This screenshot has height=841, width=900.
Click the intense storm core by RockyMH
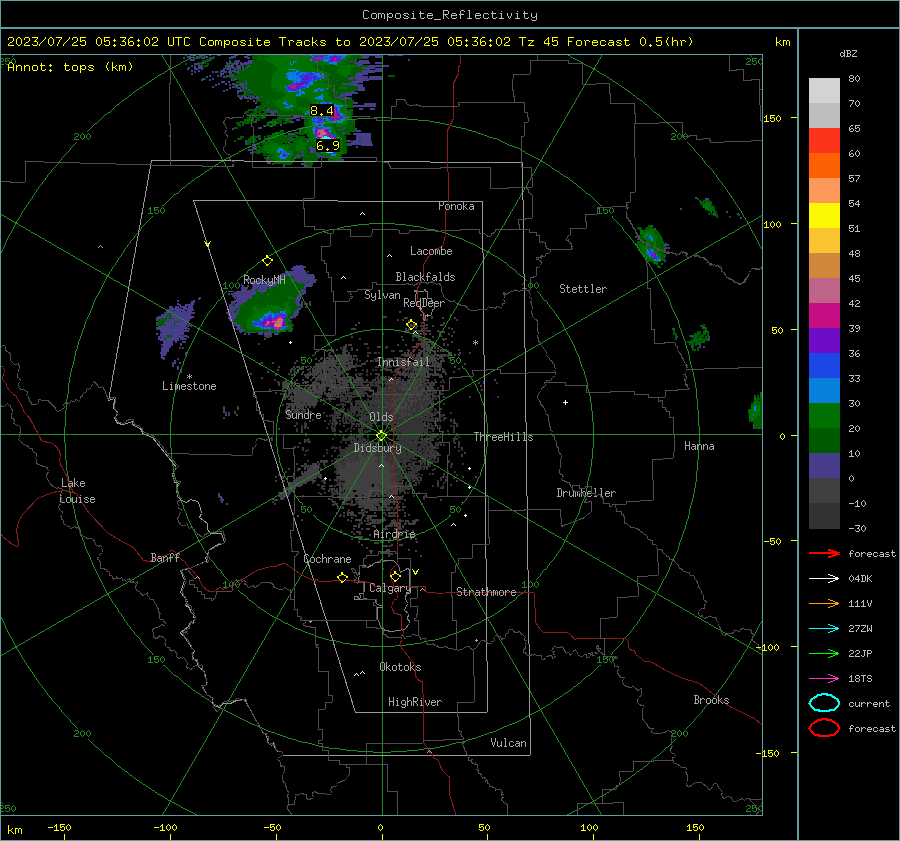274,321
